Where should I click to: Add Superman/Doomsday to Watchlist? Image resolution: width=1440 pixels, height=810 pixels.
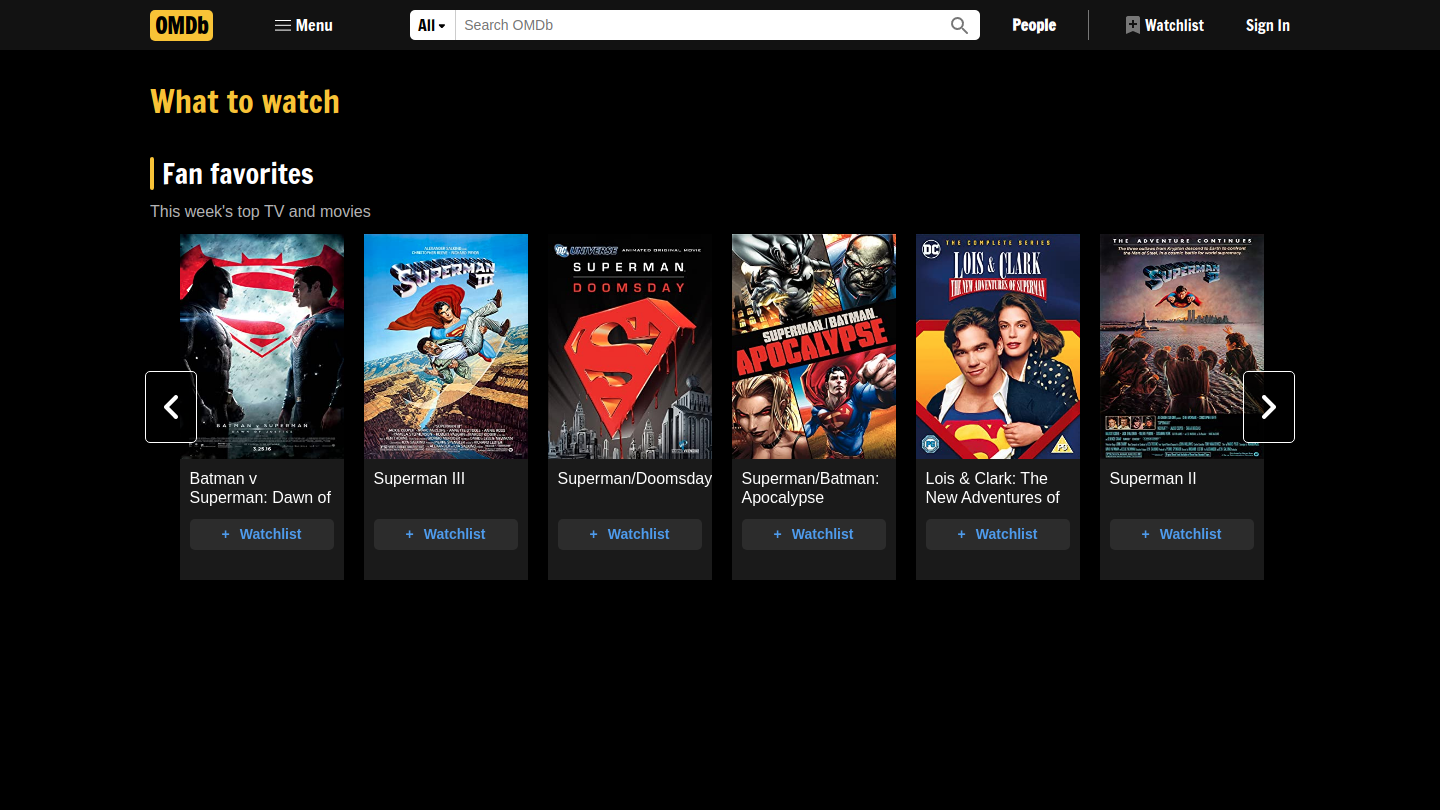[x=630, y=534]
